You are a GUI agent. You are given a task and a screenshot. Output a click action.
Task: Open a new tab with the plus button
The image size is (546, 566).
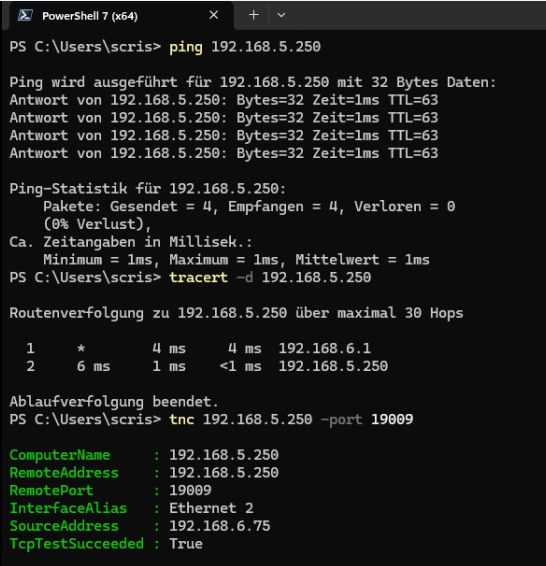[x=254, y=15]
